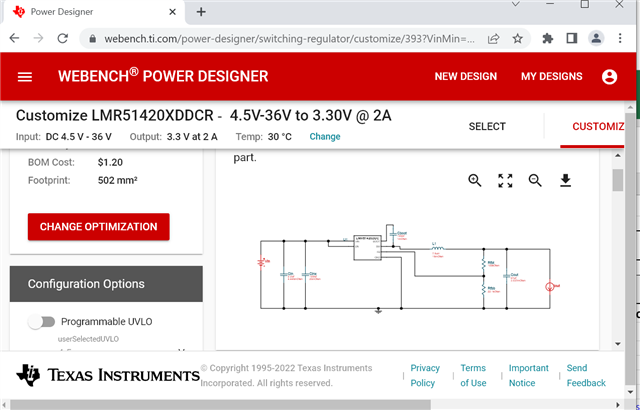Open browser extensions puzzle icon
Viewport: 640px width, 410px height.
pos(548,38)
